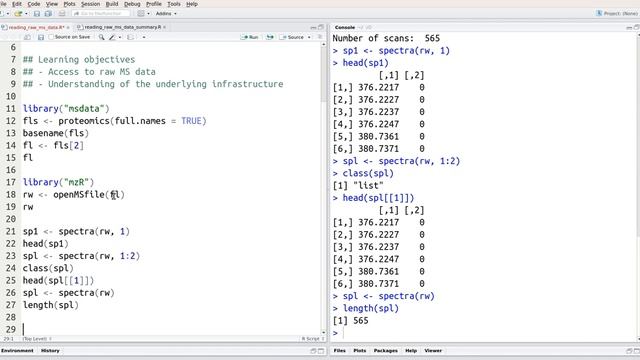Expand the new file dropdown arrow
Image resolution: width=640 pixels, height=360 pixels.
(x=7, y=13)
